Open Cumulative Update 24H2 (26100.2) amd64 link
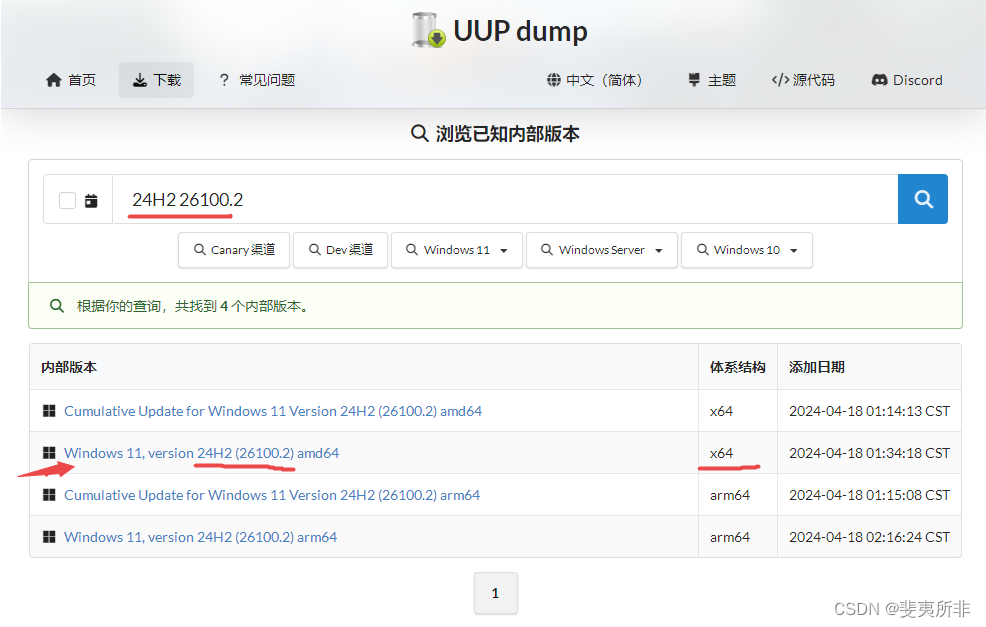 point(273,411)
